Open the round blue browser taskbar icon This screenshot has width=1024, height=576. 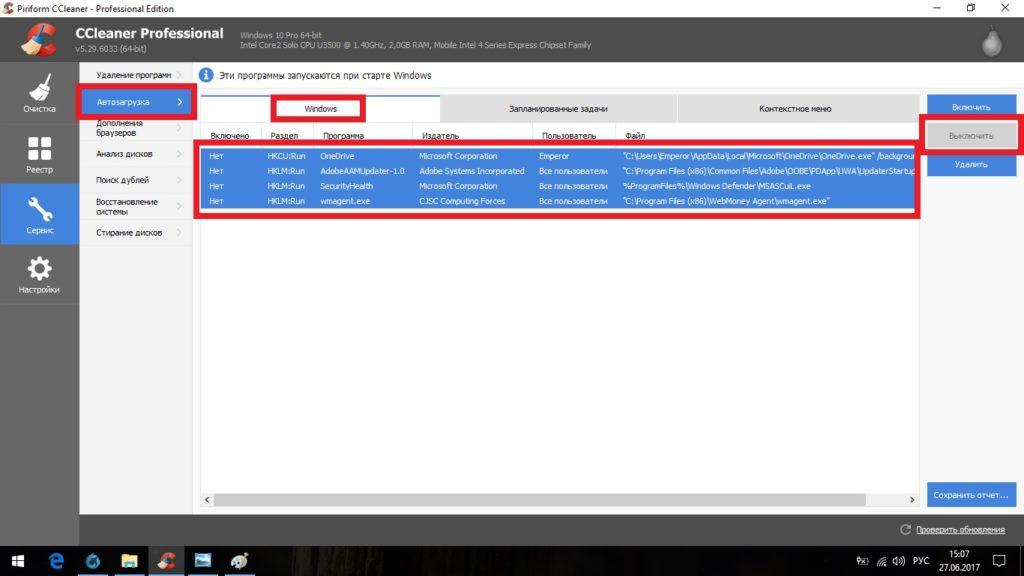click(93, 561)
